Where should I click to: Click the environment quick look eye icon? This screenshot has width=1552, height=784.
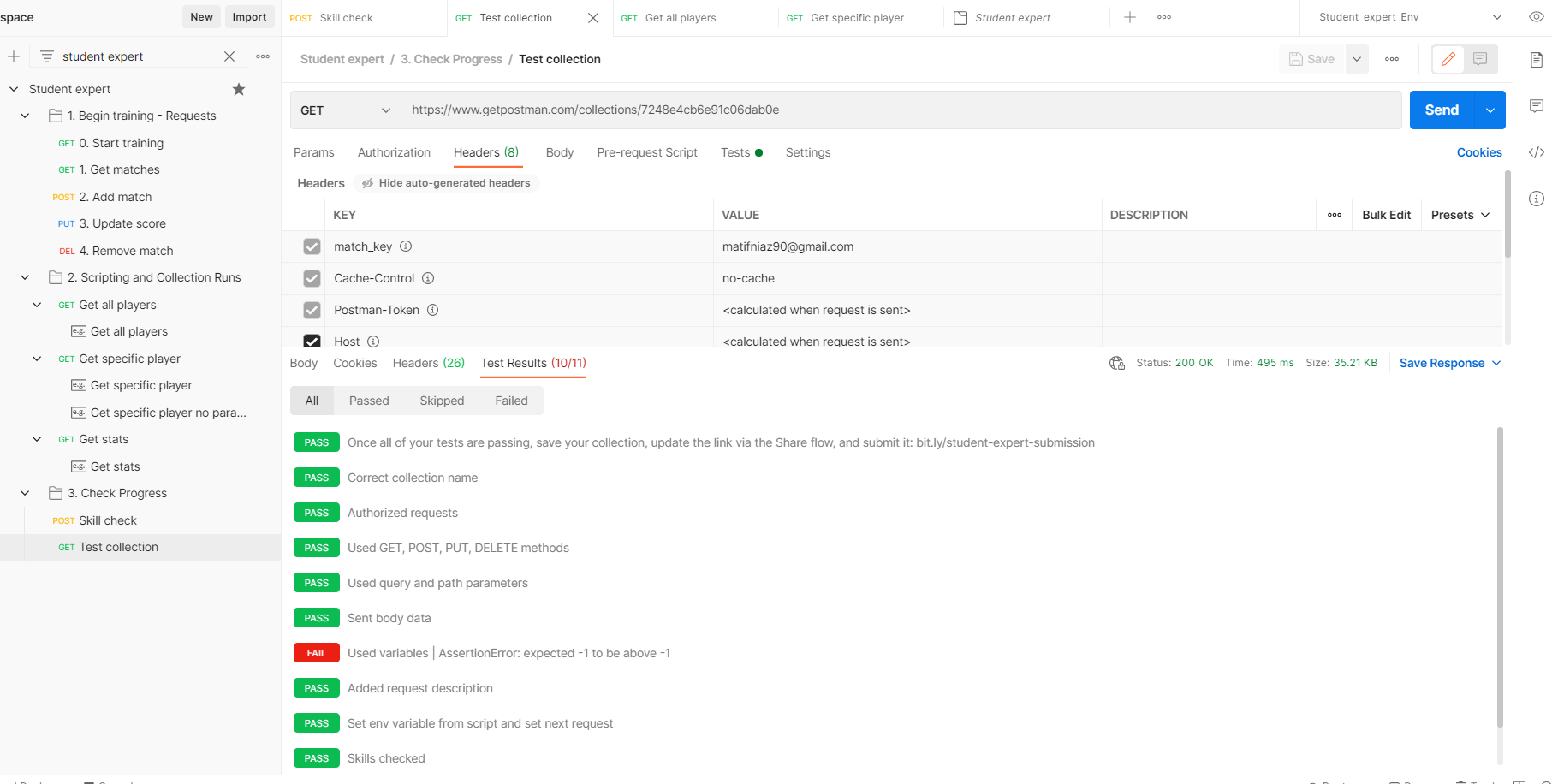pos(1536,17)
